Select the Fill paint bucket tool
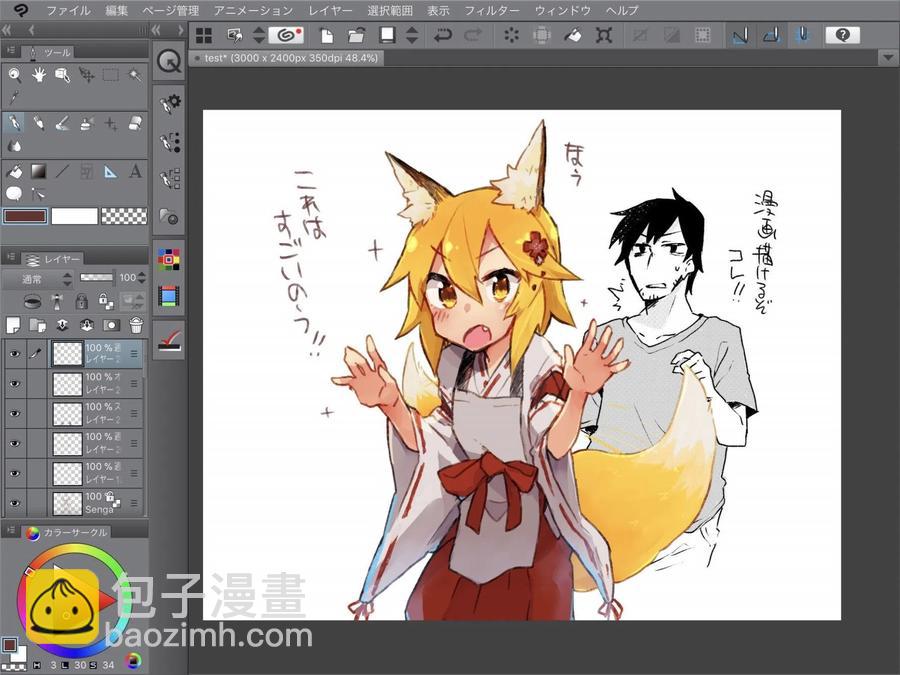This screenshot has height=675, width=900. point(14,171)
